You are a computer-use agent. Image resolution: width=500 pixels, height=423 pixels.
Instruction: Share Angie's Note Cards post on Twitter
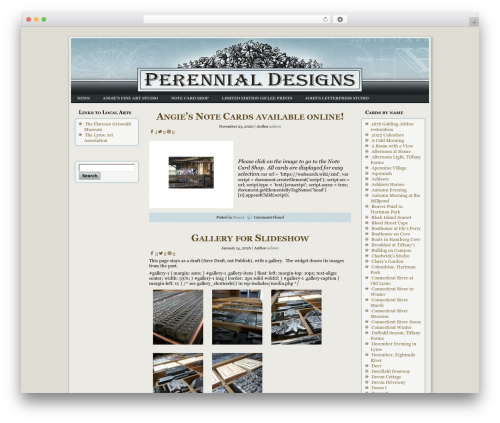(160, 132)
